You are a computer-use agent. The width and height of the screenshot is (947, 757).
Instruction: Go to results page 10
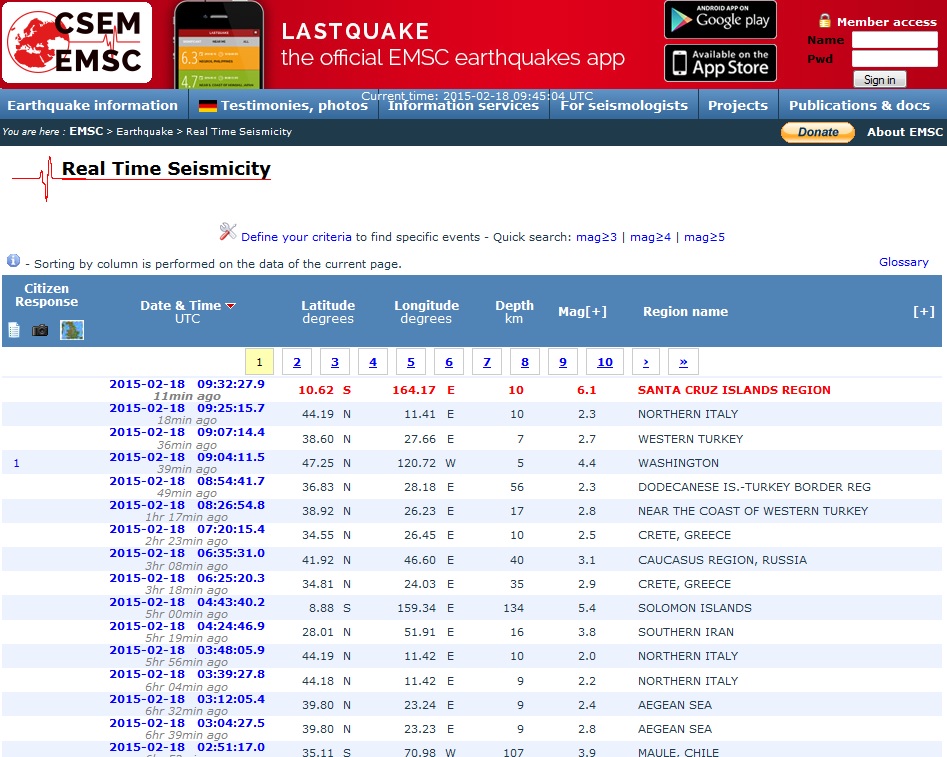pyautogui.click(x=605, y=362)
